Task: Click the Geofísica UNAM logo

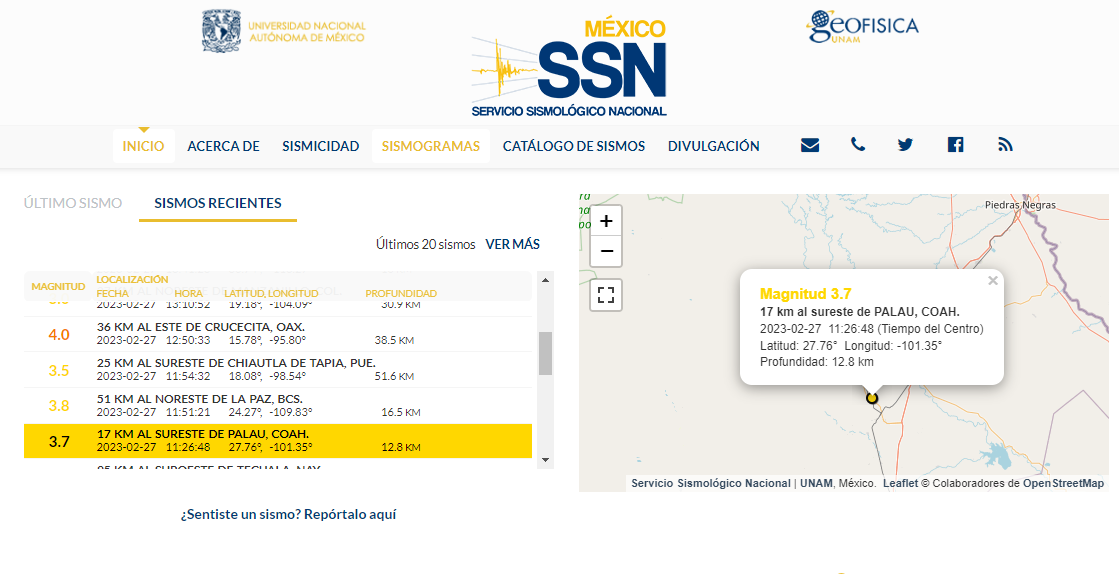Action: (863, 27)
